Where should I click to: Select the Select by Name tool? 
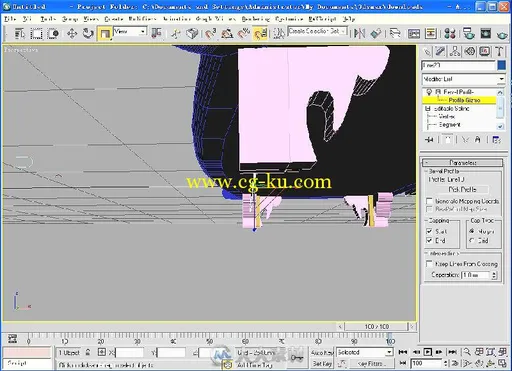point(20,34)
